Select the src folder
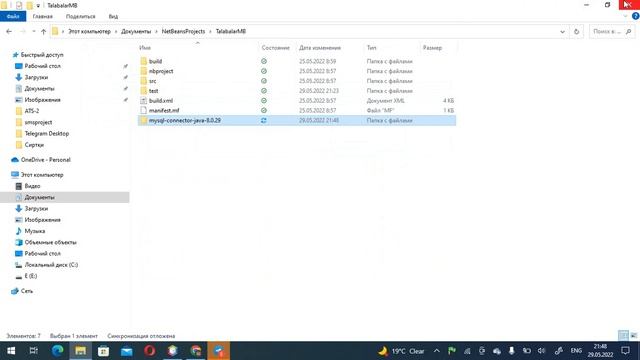 [x=152, y=81]
